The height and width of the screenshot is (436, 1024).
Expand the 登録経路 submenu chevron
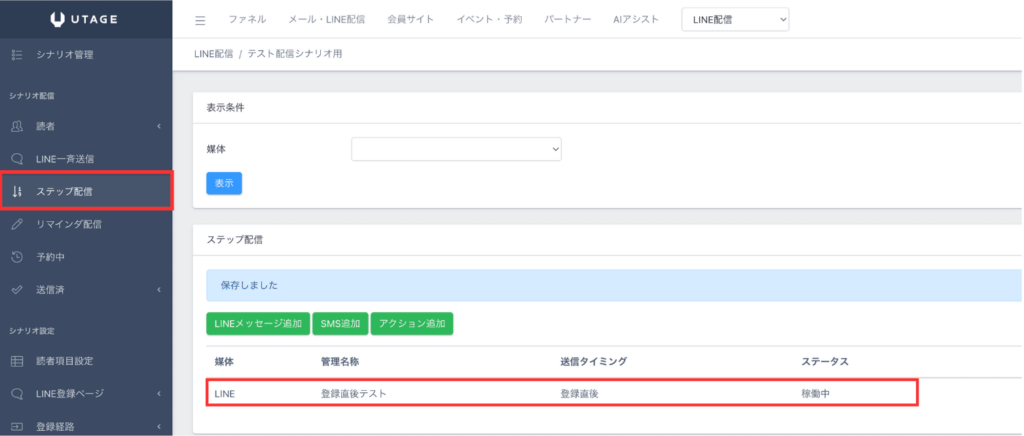click(159, 427)
